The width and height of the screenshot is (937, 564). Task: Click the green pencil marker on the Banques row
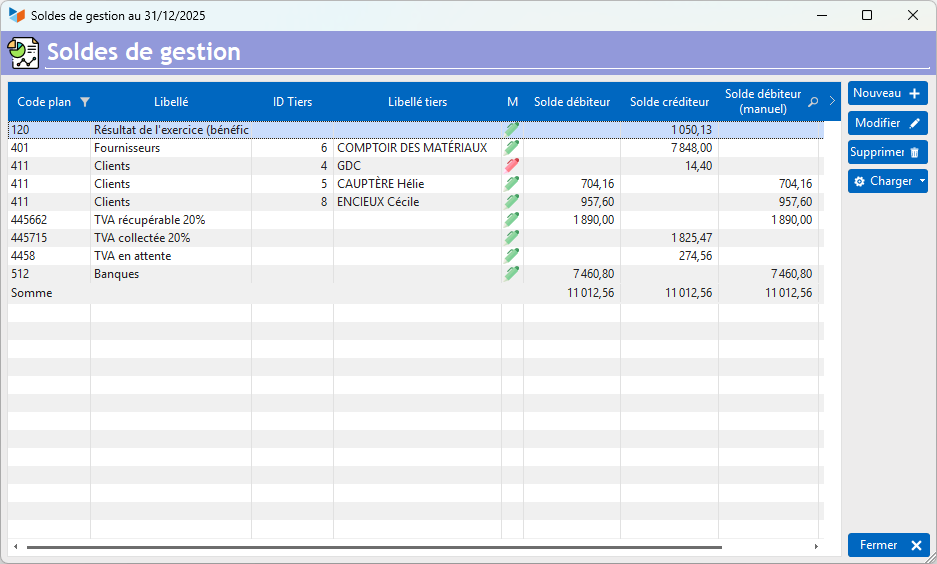point(512,274)
